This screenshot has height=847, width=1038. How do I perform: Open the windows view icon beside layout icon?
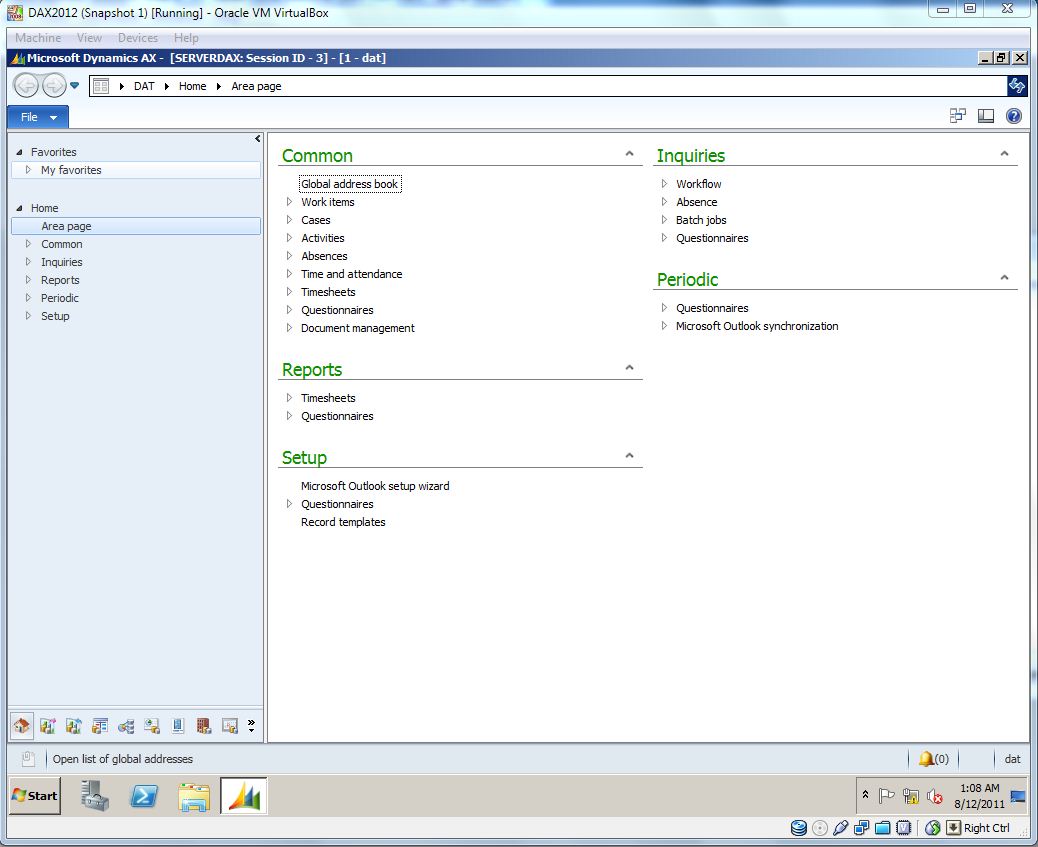click(x=958, y=116)
